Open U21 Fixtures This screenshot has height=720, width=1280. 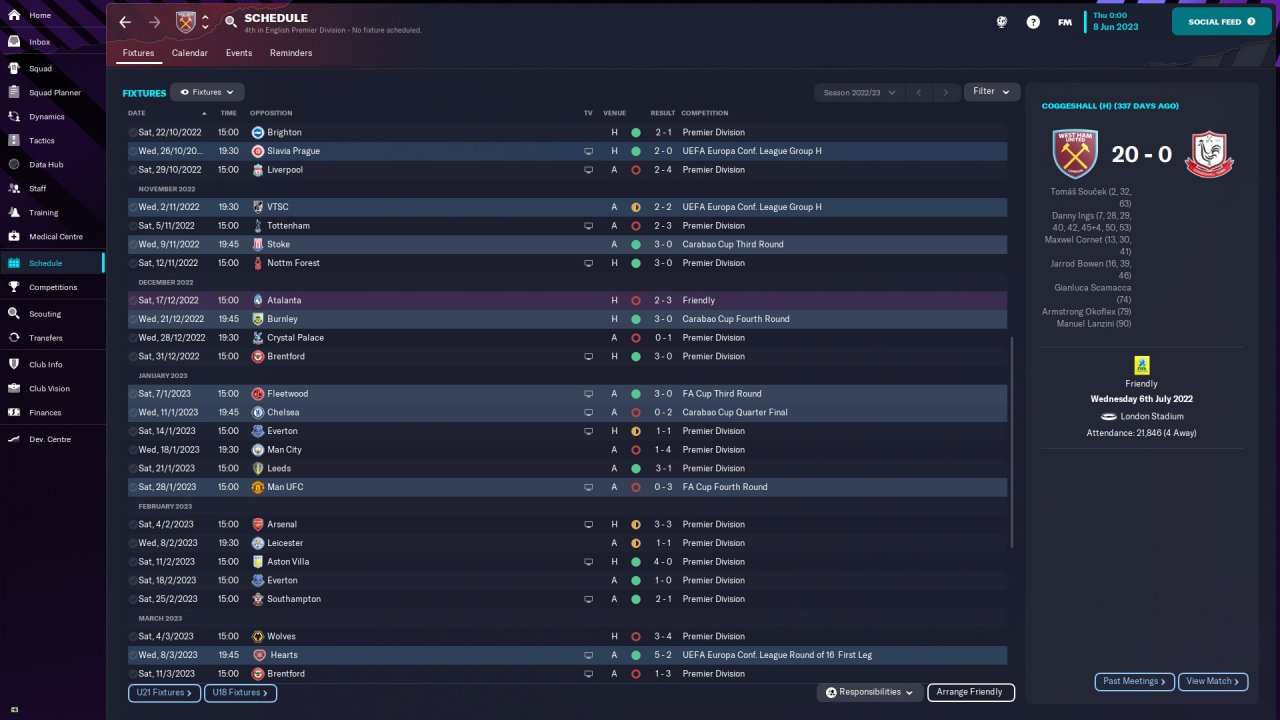point(164,692)
